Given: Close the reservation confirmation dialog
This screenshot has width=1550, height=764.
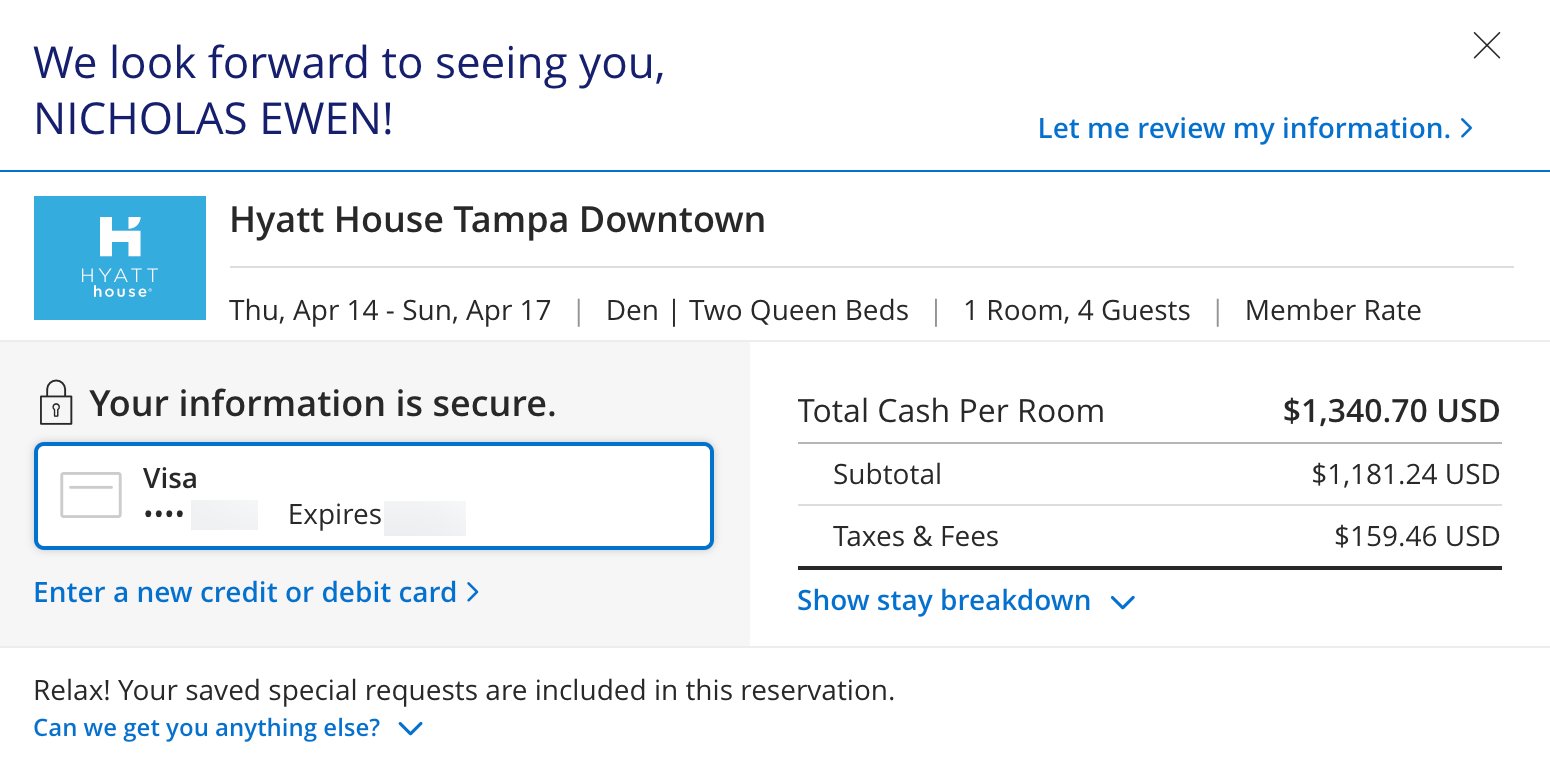Looking at the screenshot, I should pos(1487,46).
